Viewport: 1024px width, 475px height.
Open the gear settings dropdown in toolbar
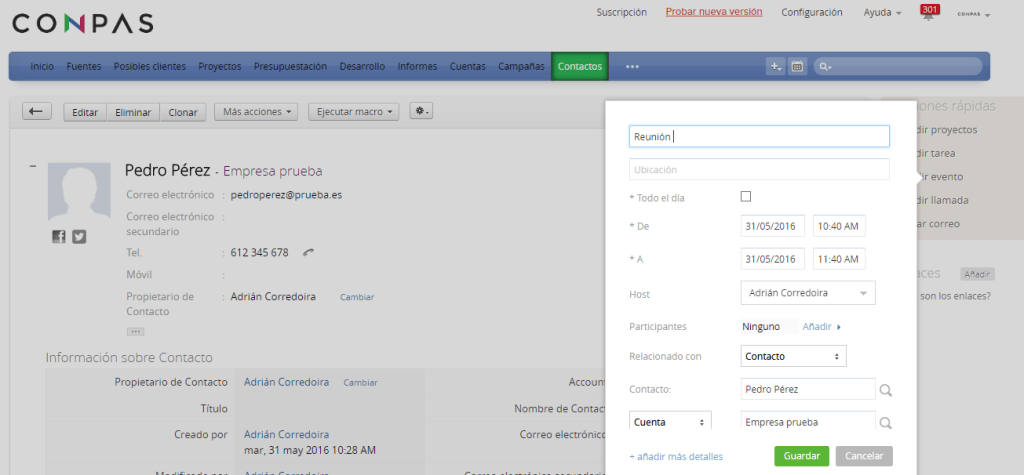pos(422,112)
